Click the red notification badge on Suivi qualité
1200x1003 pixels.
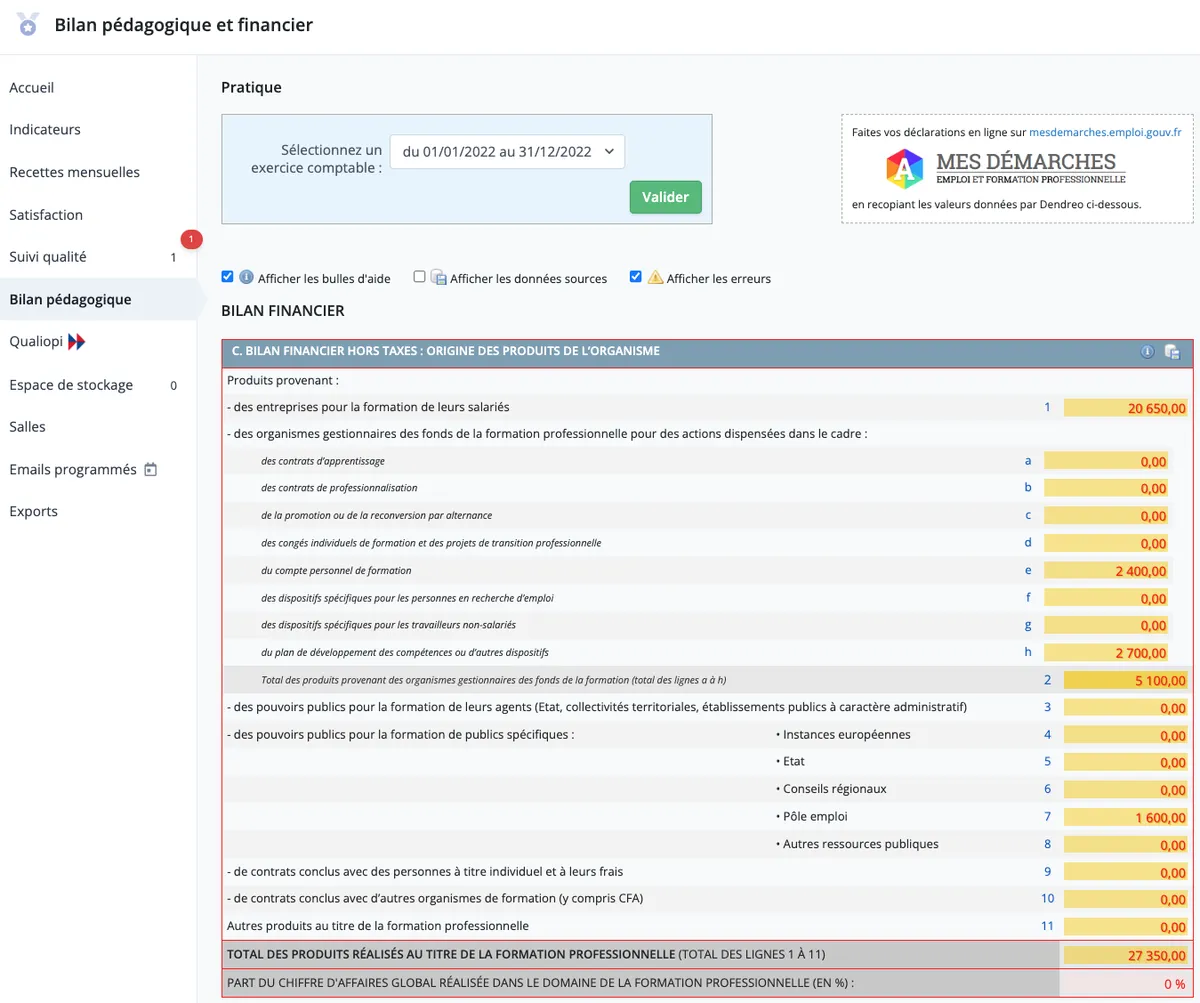click(x=191, y=239)
